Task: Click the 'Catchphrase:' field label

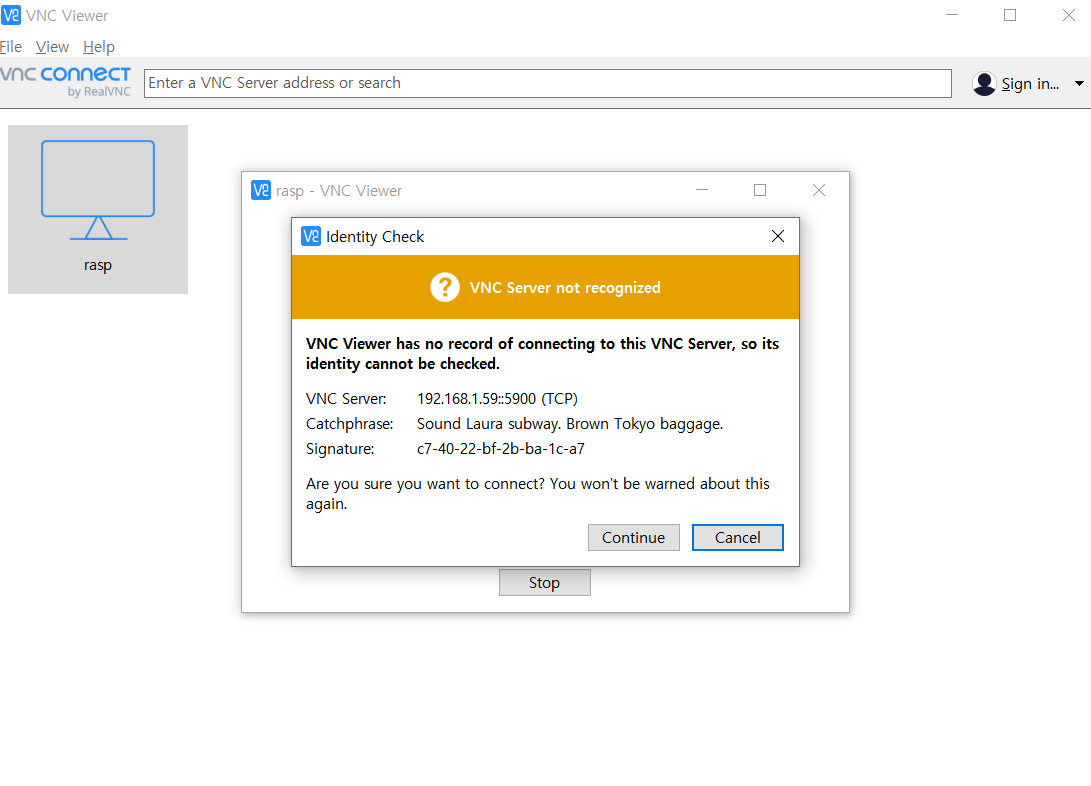Action: pyautogui.click(x=349, y=424)
